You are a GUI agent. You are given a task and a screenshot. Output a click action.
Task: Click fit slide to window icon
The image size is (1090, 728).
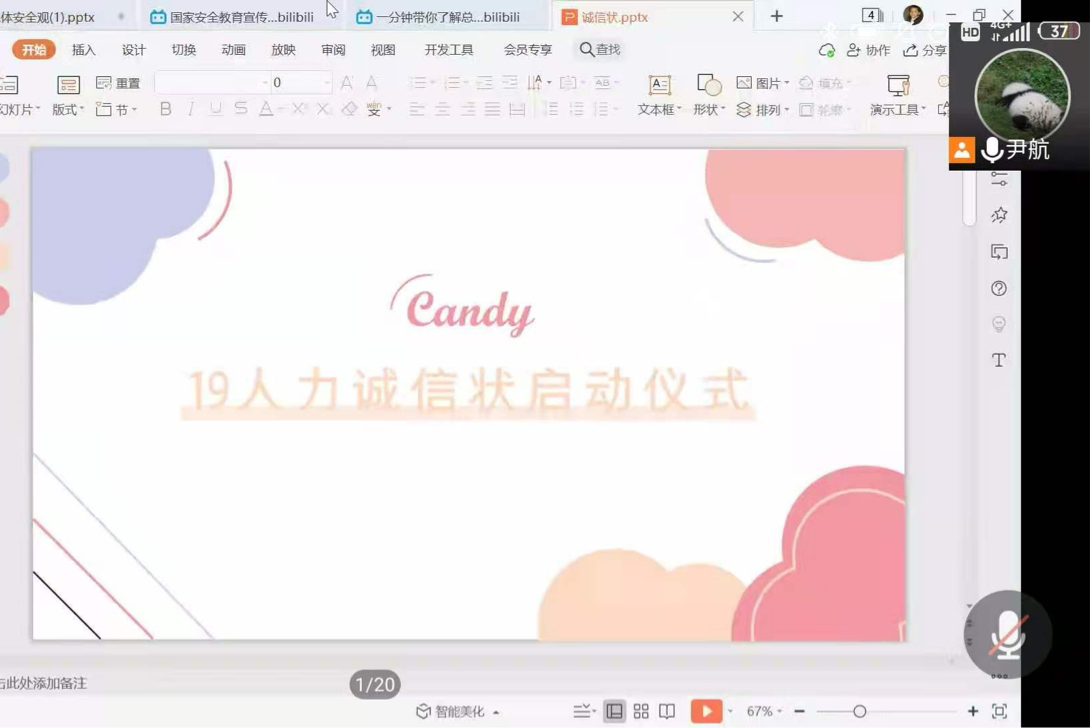point(999,711)
